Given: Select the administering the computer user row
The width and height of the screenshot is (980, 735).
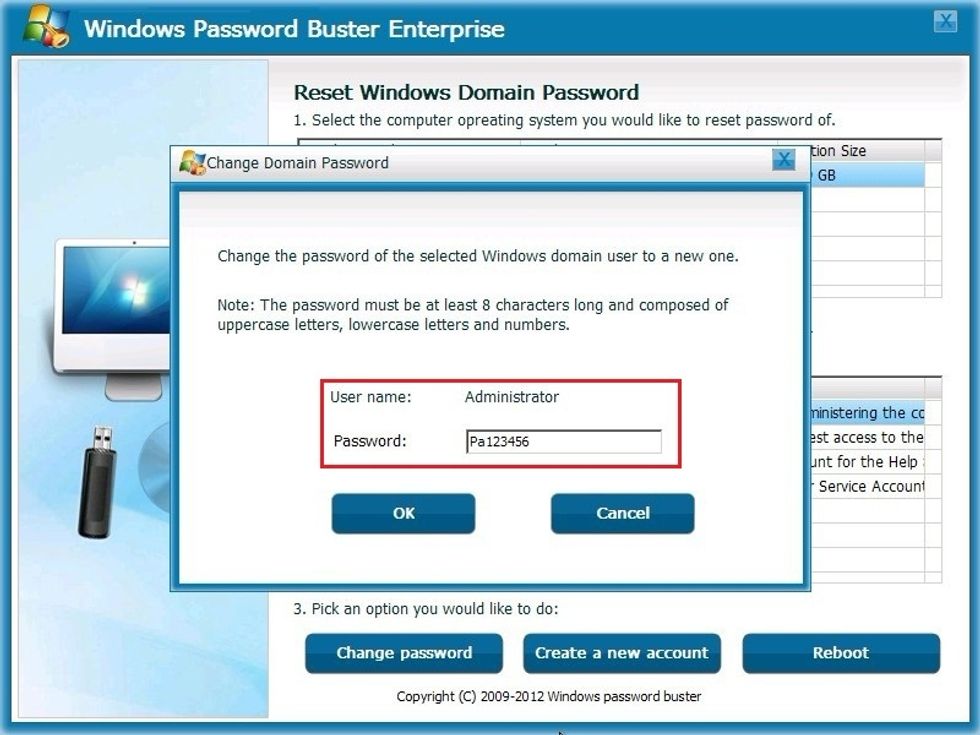Looking at the screenshot, I should [x=868, y=412].
